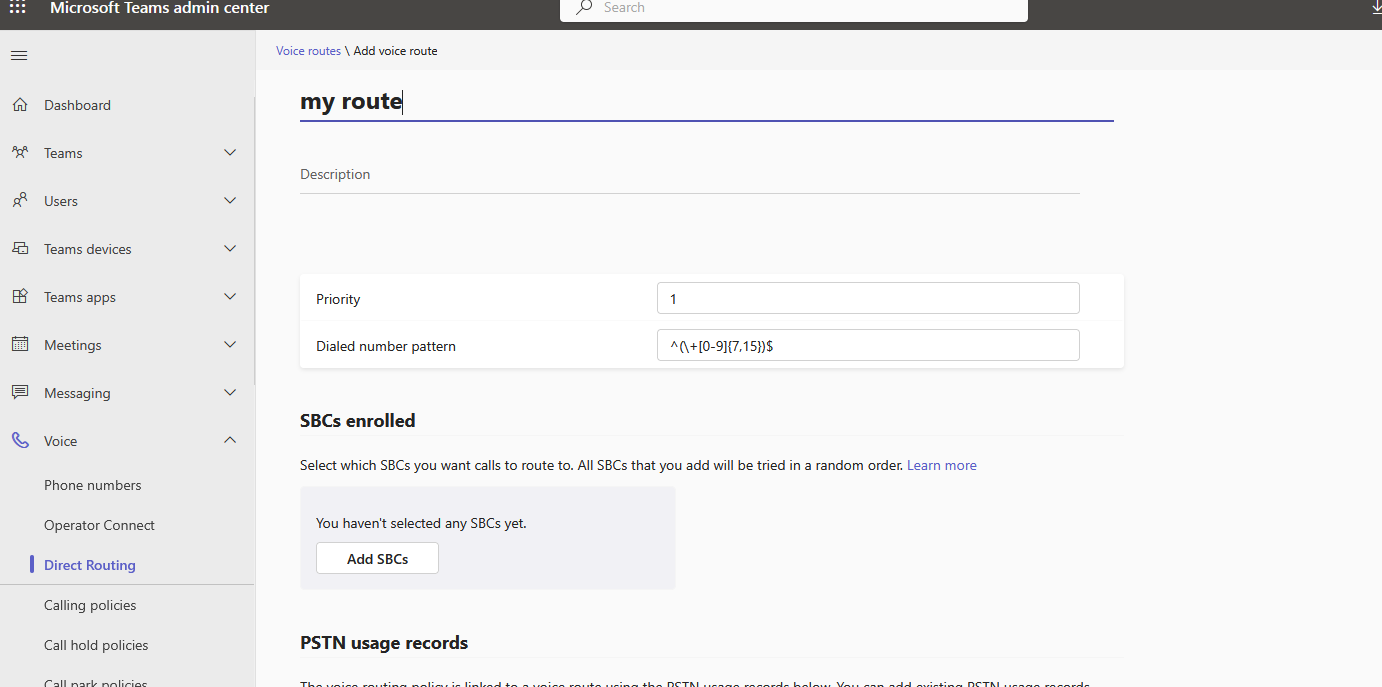Image resolution: width=1382 pixels, height=687 pixels.
Task: Click the Dashboard home icon
Action: pos(20,105)
